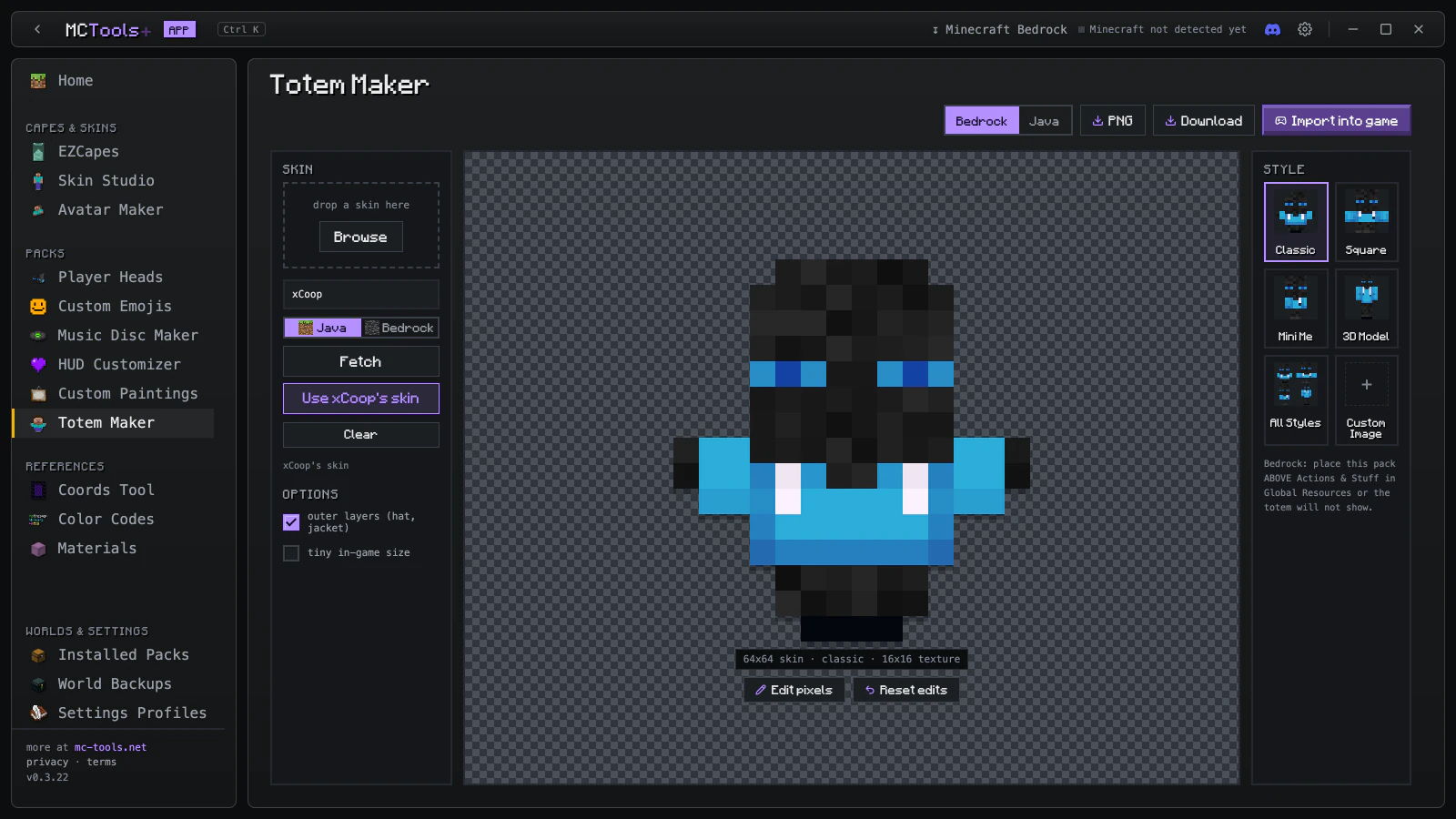Choose the 3D Model style
The height and width of the screenshot is (819, 1456).
1366,308
